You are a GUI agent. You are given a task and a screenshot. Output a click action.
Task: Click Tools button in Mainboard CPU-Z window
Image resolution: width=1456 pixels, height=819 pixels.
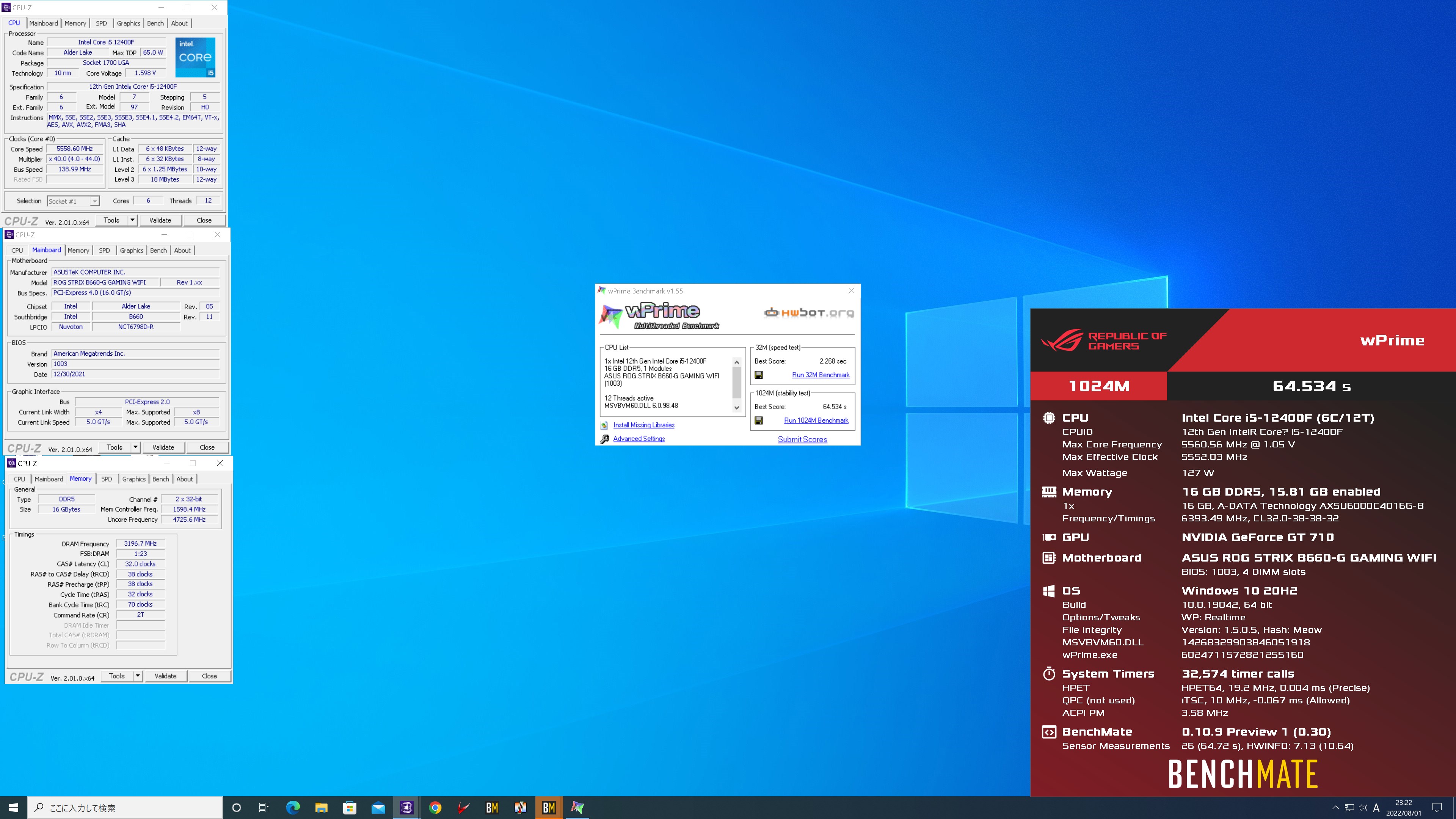click(x=114, y=447)
